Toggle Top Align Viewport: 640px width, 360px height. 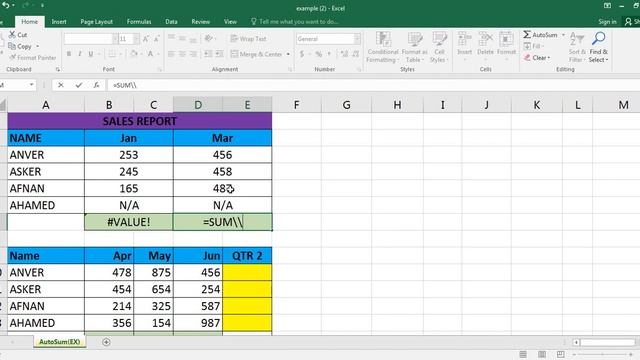point(171,38)
